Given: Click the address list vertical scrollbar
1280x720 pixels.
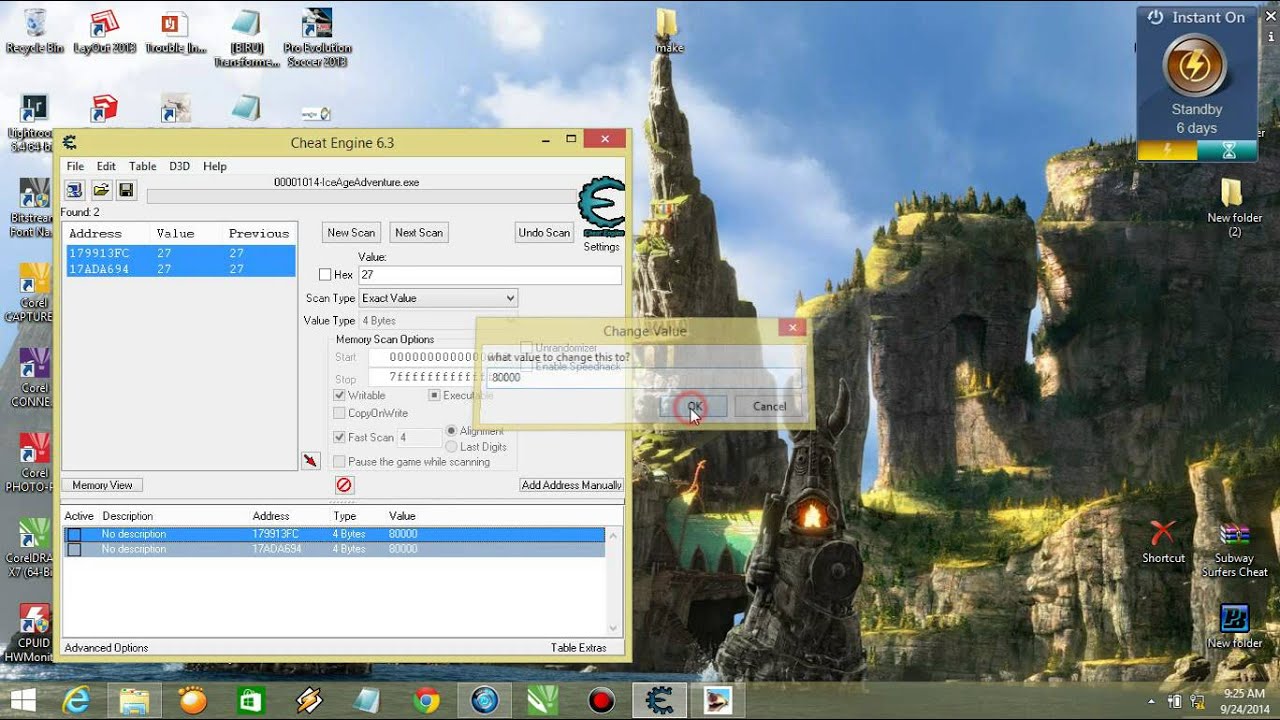Looking at the screenshot, I should (x=614, y=580).
